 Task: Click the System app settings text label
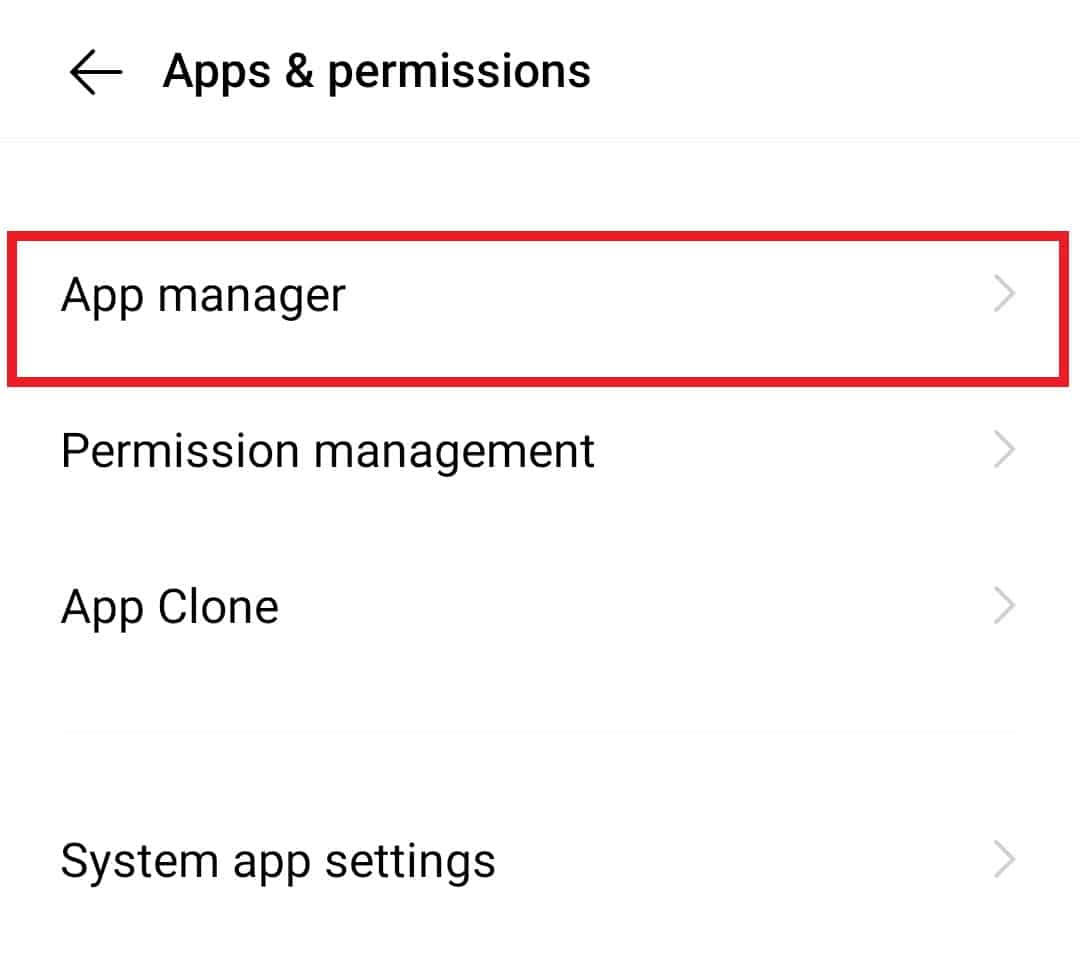pyautogui.click(x=278, y=861)
